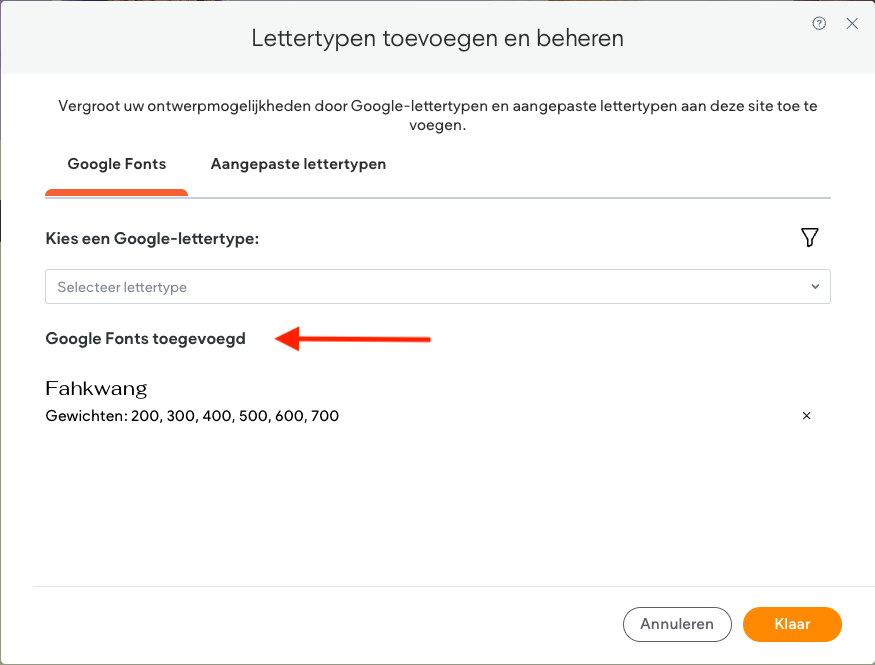Select the Fahkwang font name
This screenshot has height=665, width=875.
tap(97, 388)
